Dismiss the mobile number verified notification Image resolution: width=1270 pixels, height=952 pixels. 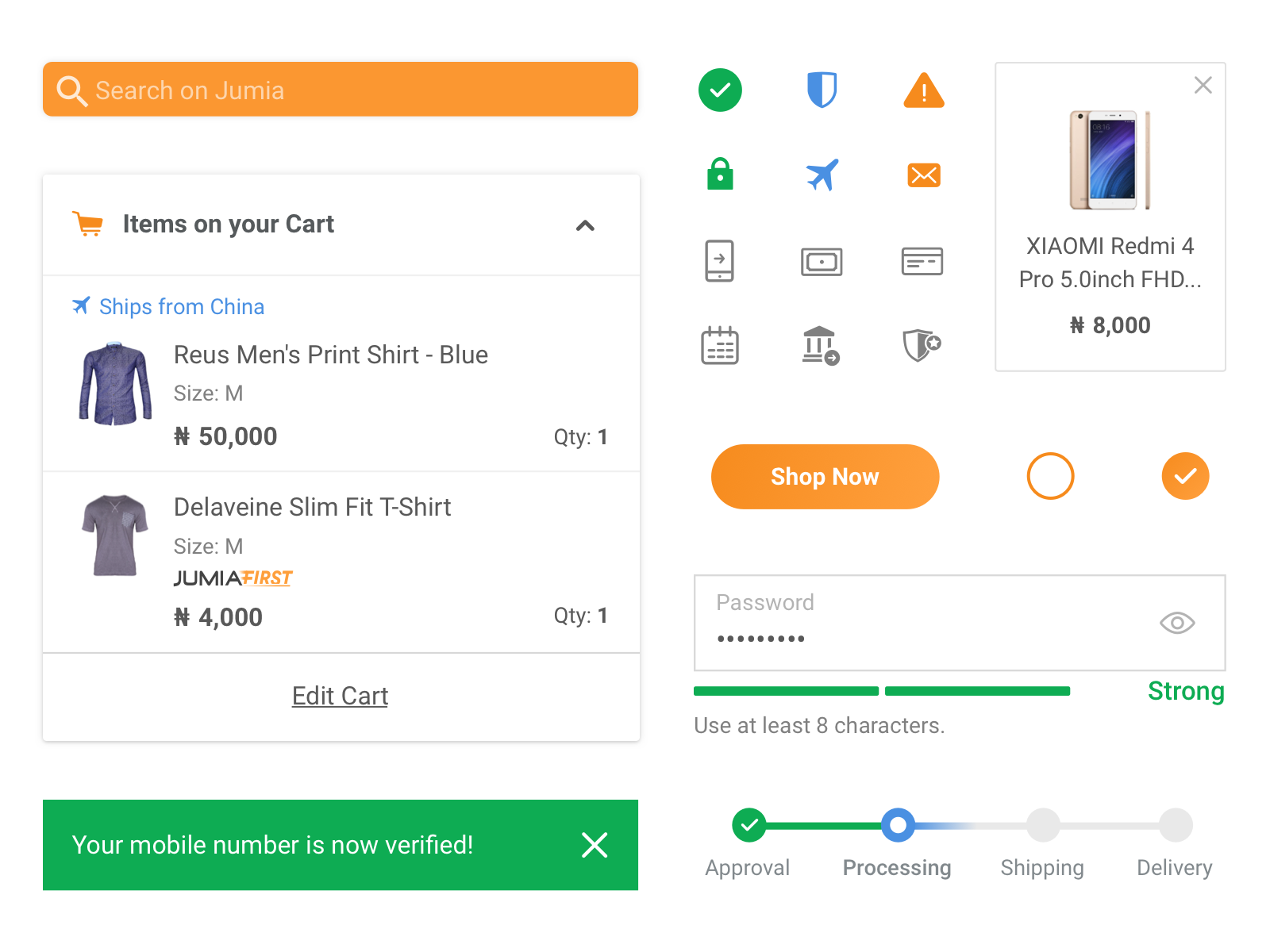(x=595, y=845)
